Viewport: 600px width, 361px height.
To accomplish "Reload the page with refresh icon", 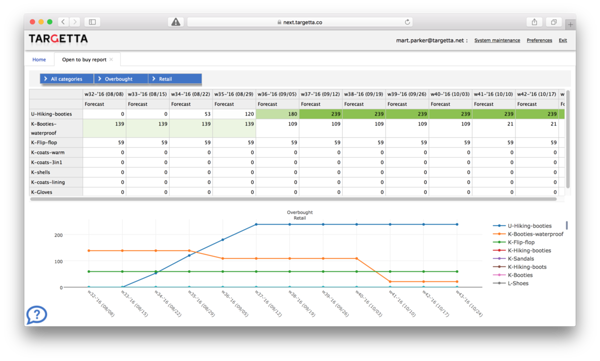I will point(407,22).
